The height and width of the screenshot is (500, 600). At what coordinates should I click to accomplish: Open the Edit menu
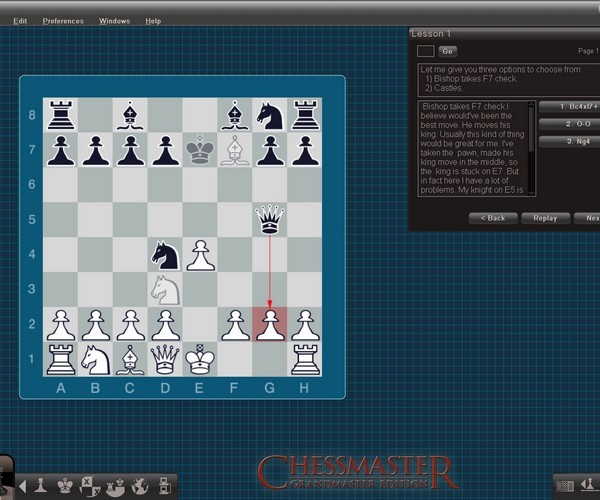coord(20,20)
